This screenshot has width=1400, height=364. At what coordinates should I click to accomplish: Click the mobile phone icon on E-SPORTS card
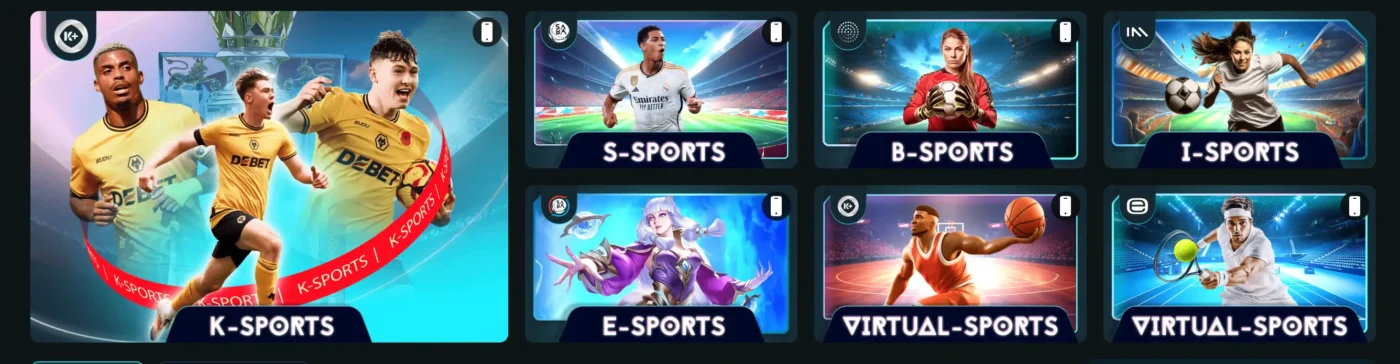[x=777, y=206]
